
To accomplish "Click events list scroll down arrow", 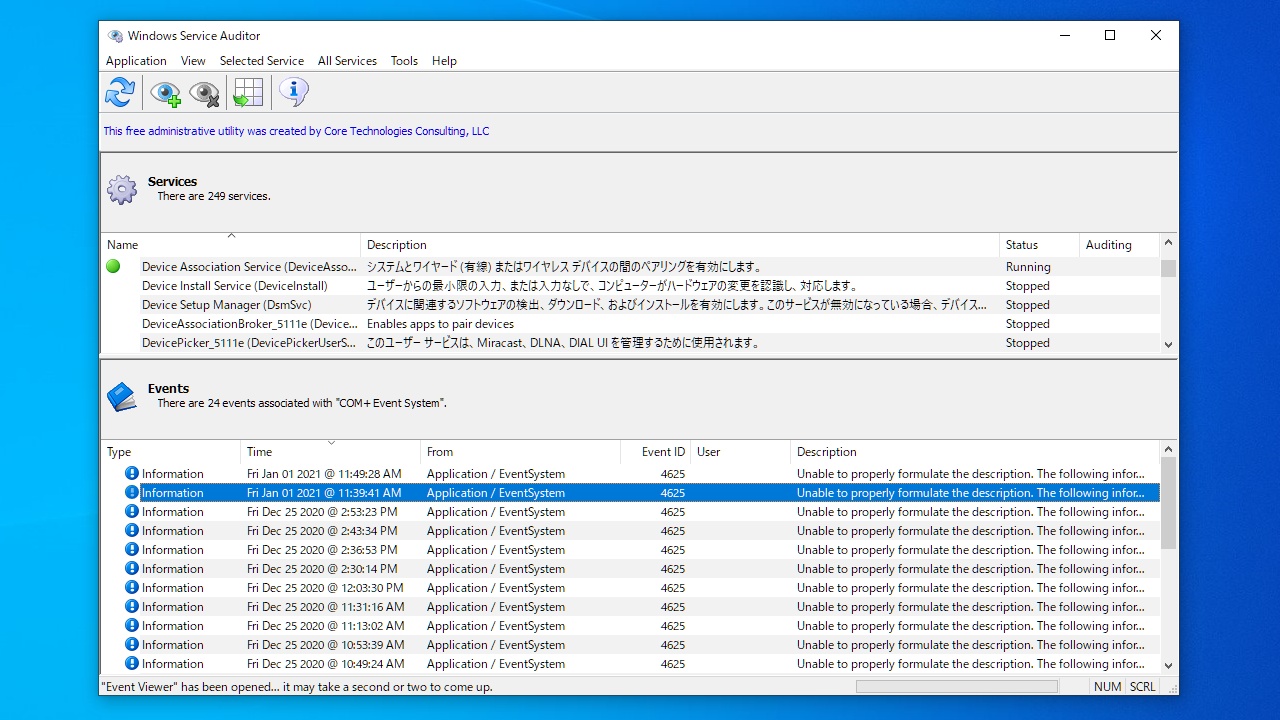I will (x=1168, y=665).
